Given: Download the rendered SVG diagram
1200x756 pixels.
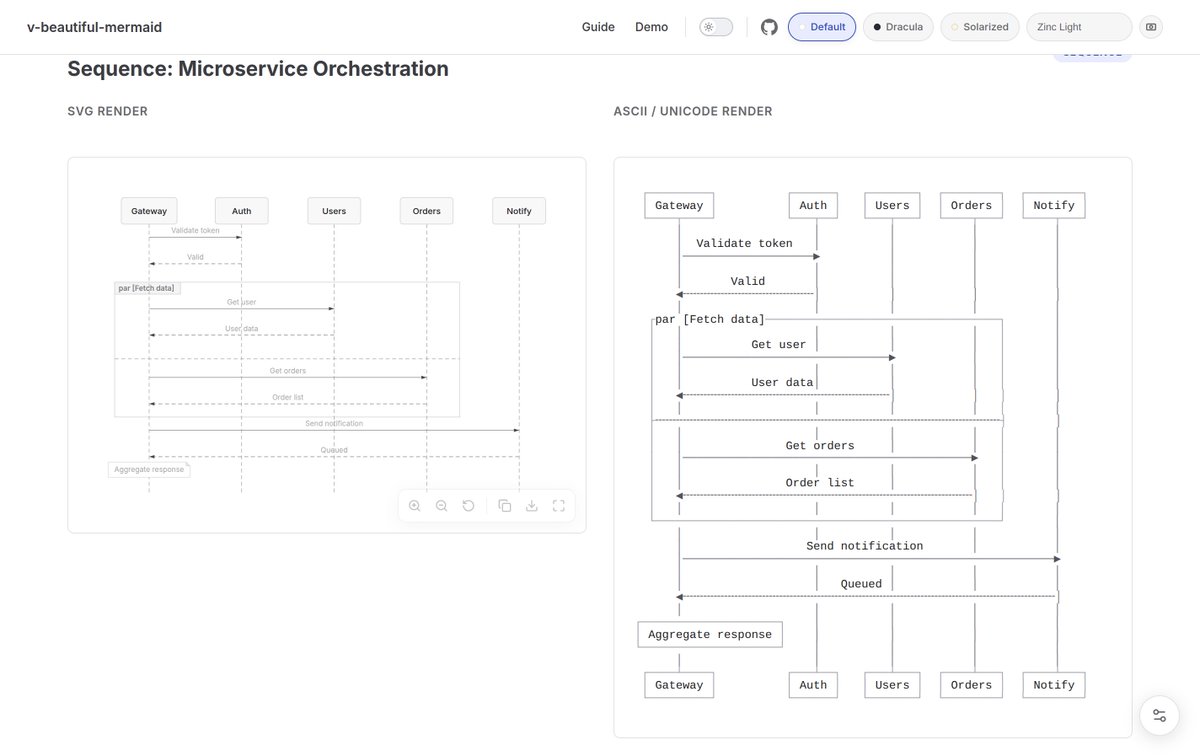Looking at the screenshot, I should [x=532, y=506].
